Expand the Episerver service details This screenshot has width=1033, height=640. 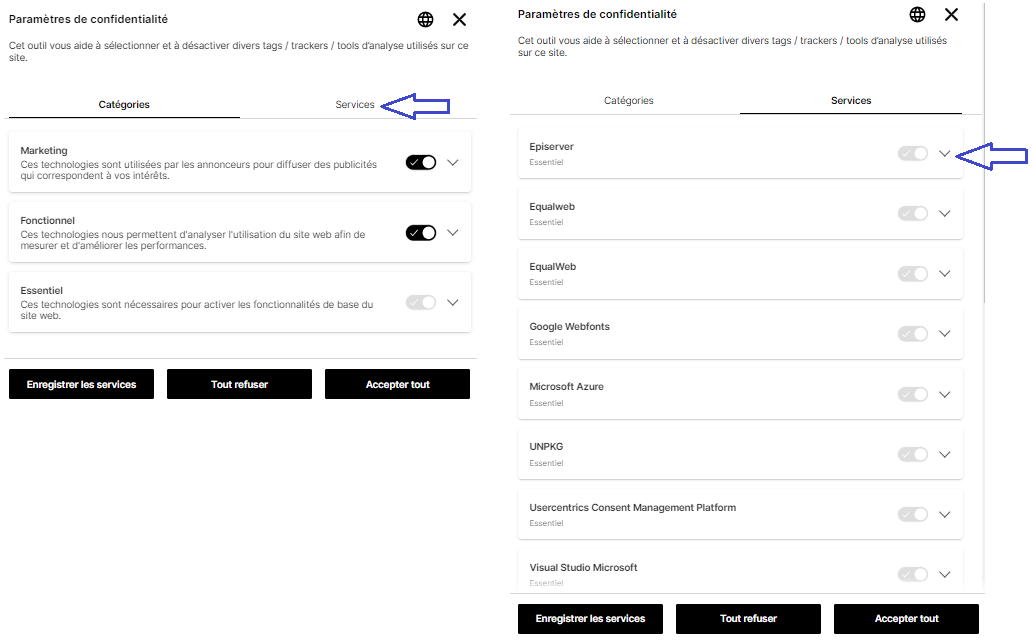pos(944,153)
